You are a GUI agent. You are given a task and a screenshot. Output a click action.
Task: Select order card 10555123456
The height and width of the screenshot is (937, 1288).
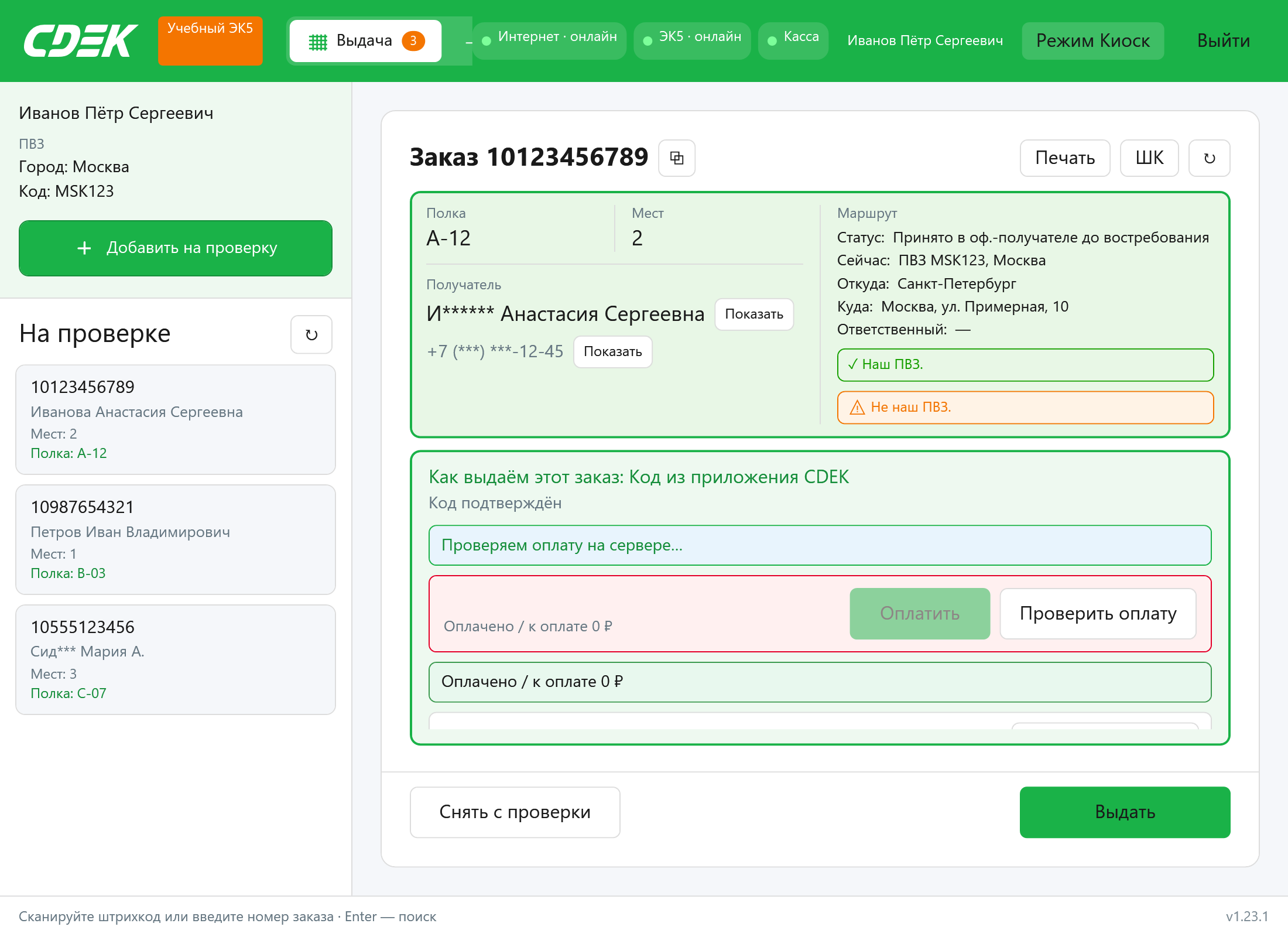point(176,659)
